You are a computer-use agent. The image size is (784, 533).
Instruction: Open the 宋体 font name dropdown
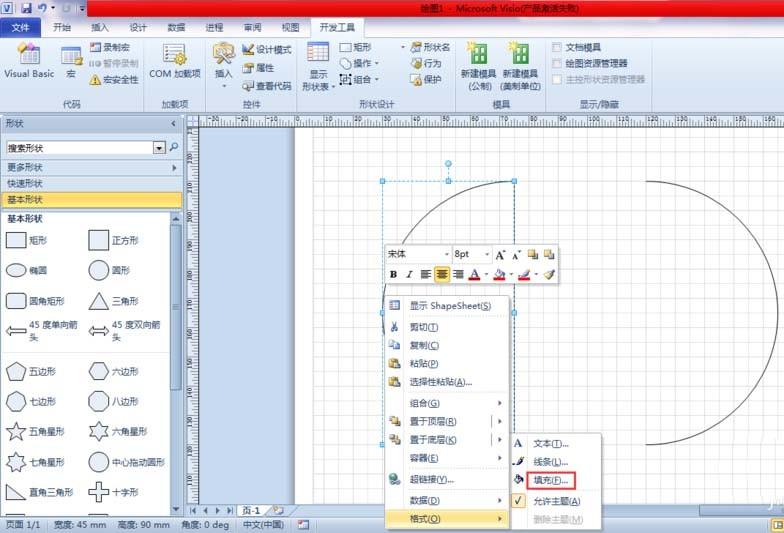(446, 254)
